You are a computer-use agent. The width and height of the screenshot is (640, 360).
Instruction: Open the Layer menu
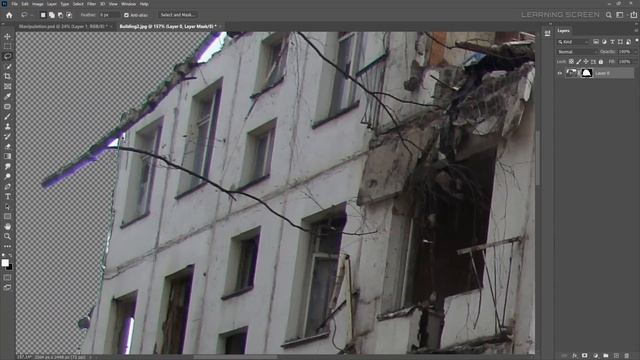coord(52,4)
